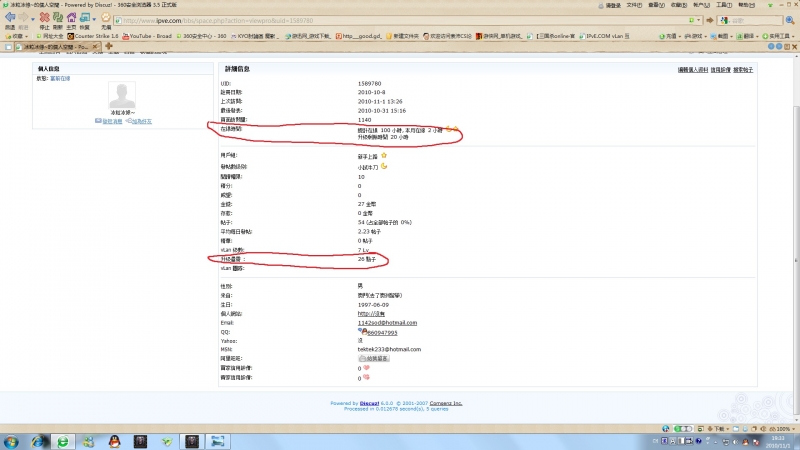Image resolution: width=800 pixels, height=450 pixels.
Task: Click the Discuz! footer link
Action: [x=369, y=403]
